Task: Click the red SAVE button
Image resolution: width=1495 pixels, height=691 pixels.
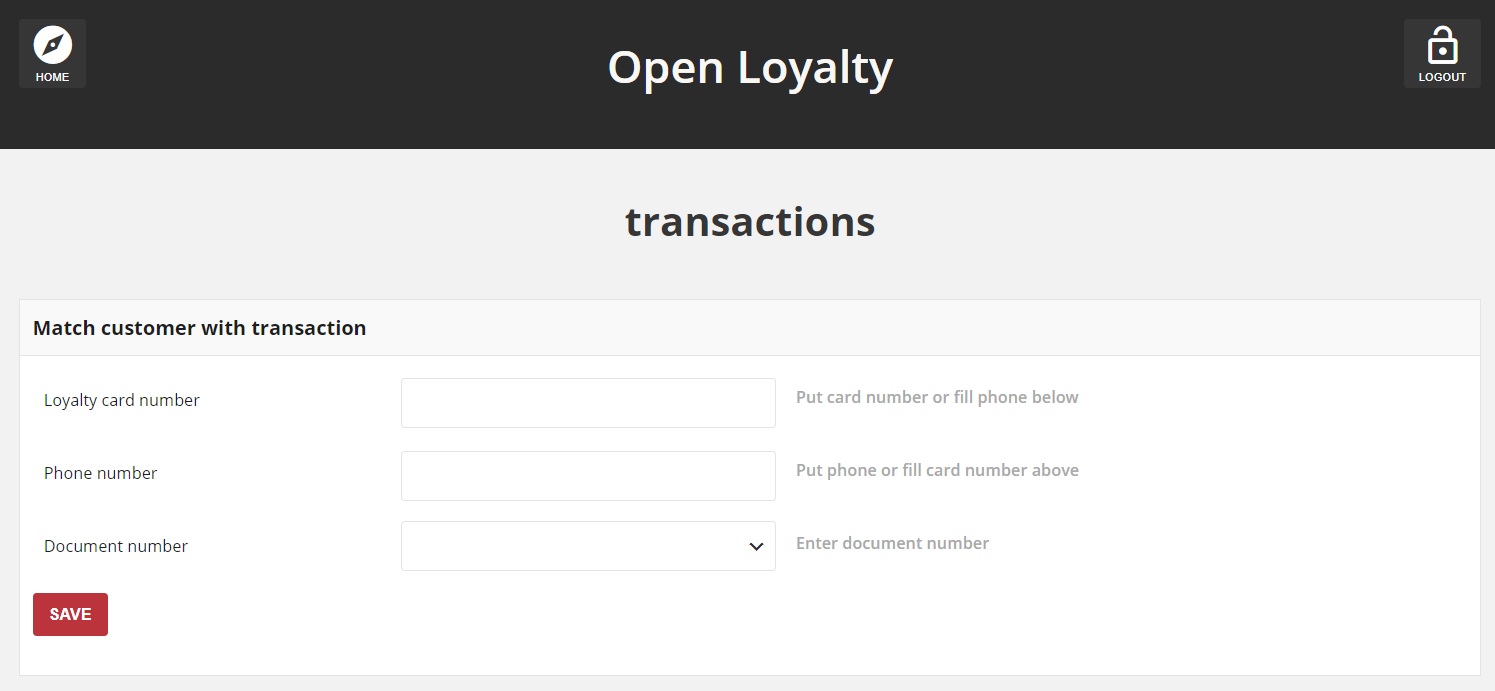Action: 70,614
